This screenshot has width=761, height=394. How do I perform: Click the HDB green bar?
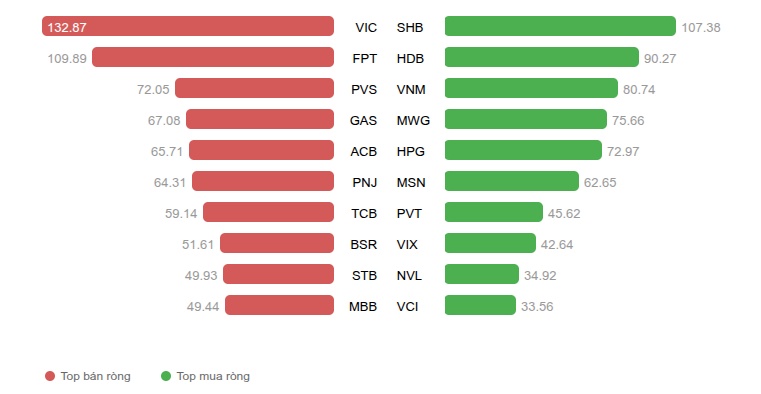pos(542,57)
